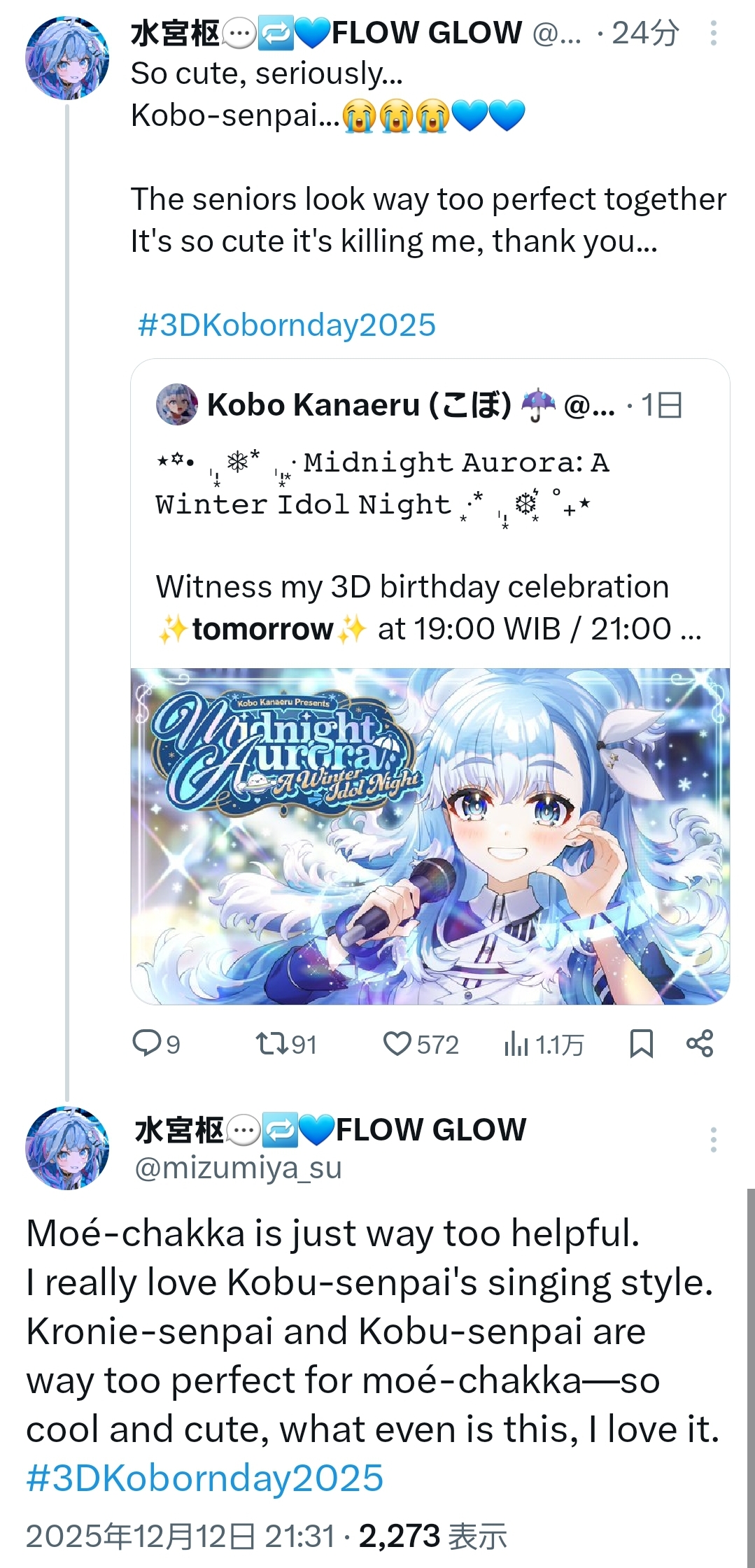Viewport: 755px width, 1568px height.
Task: Open the 水宮枢 FLOW GLOW name on the top tweet
Action: pos(326,33)
